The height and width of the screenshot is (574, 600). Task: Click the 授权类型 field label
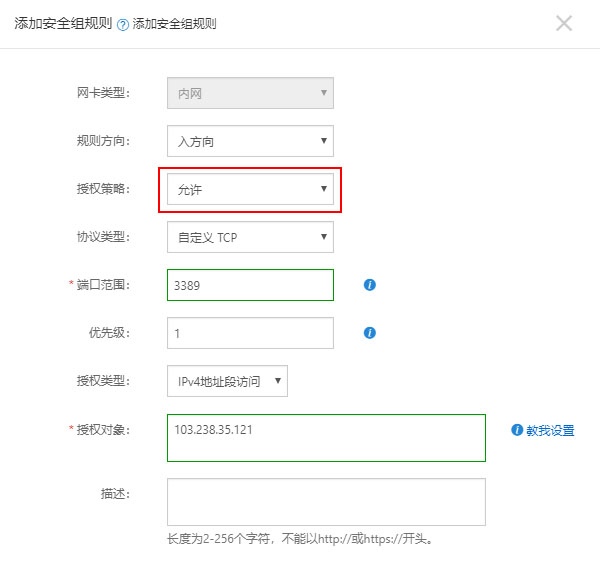(x=103, y=381)
